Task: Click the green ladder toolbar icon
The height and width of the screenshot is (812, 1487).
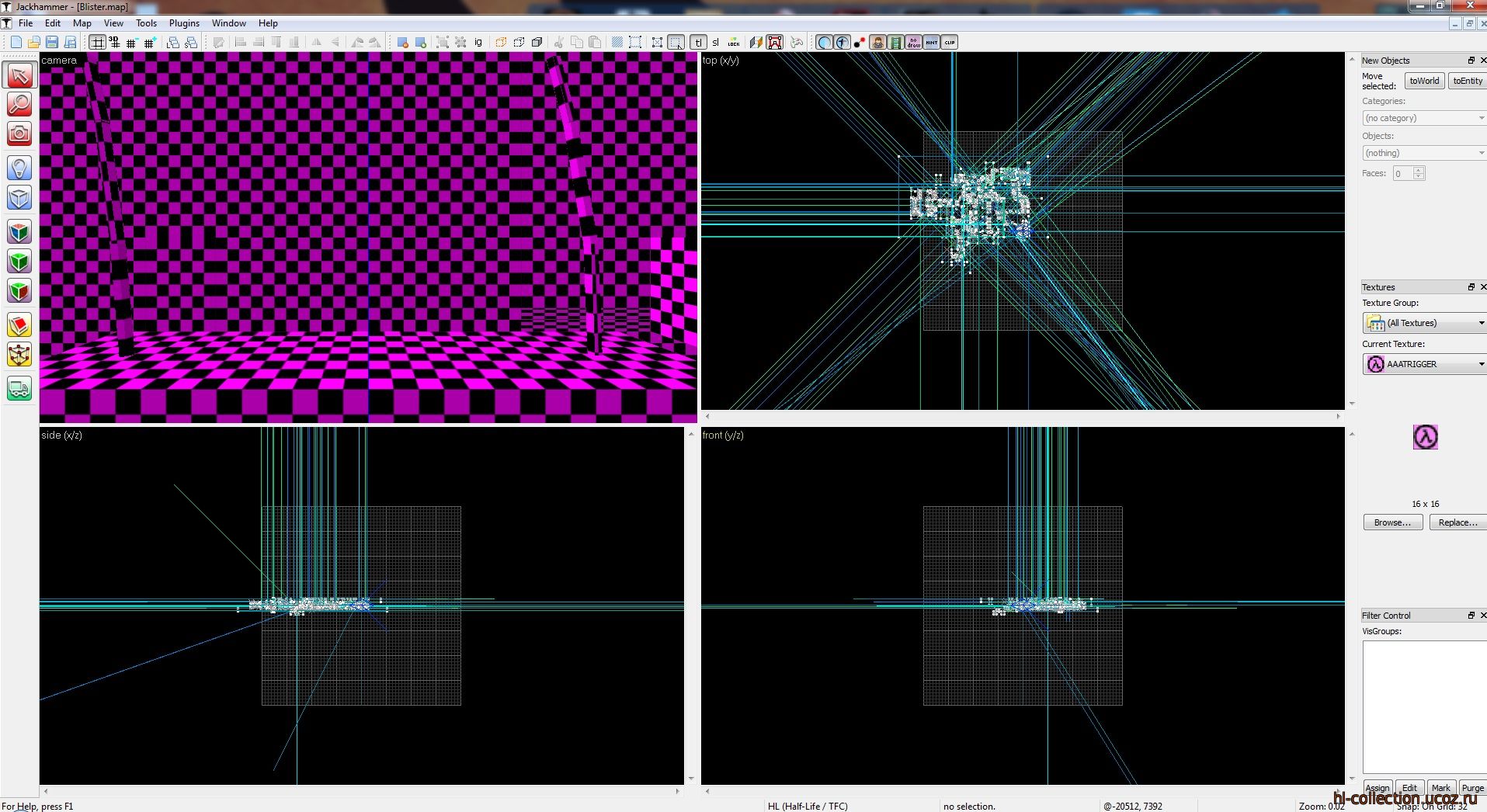Action: click(895, 42)
